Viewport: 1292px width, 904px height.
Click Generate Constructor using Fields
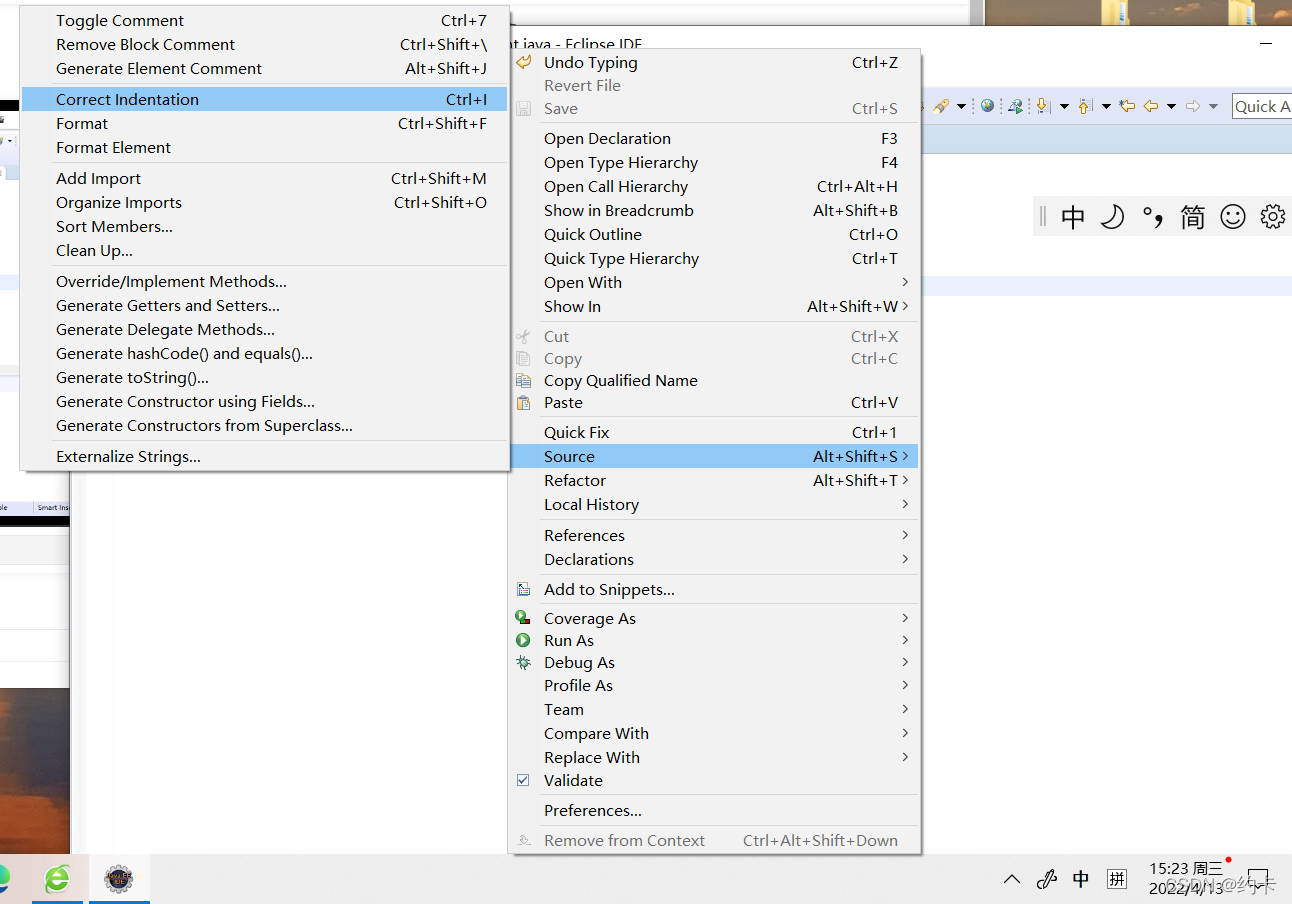[x=264, y=402]
